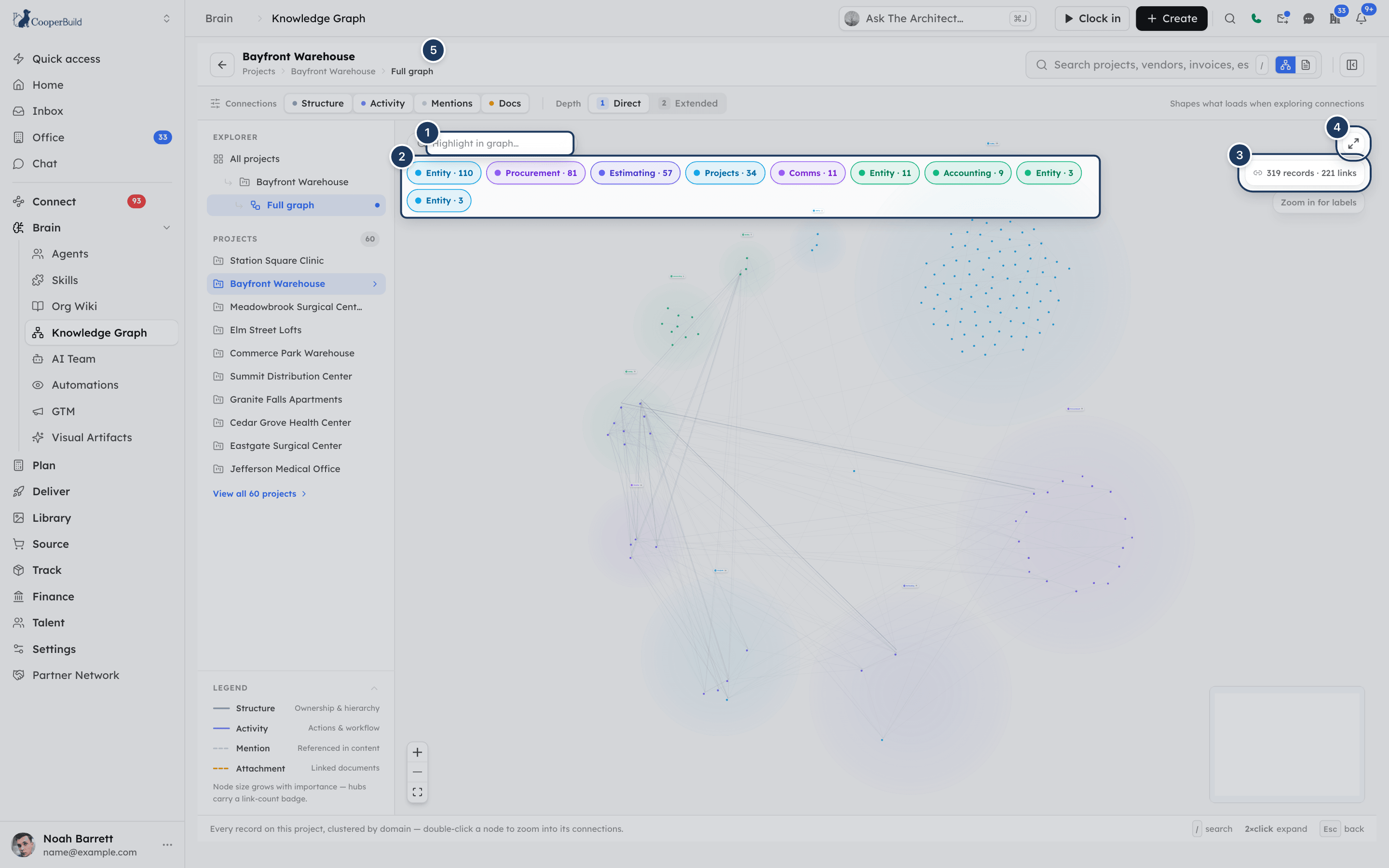The height and width of the screenshot is (868, 1389).
Task: Collapse the Legend panel
Action: [x=374, y=688]
